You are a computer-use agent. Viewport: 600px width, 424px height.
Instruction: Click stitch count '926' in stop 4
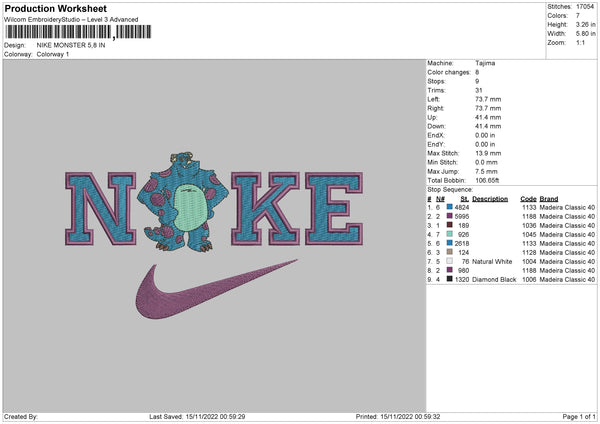click(x=463, y=234)
